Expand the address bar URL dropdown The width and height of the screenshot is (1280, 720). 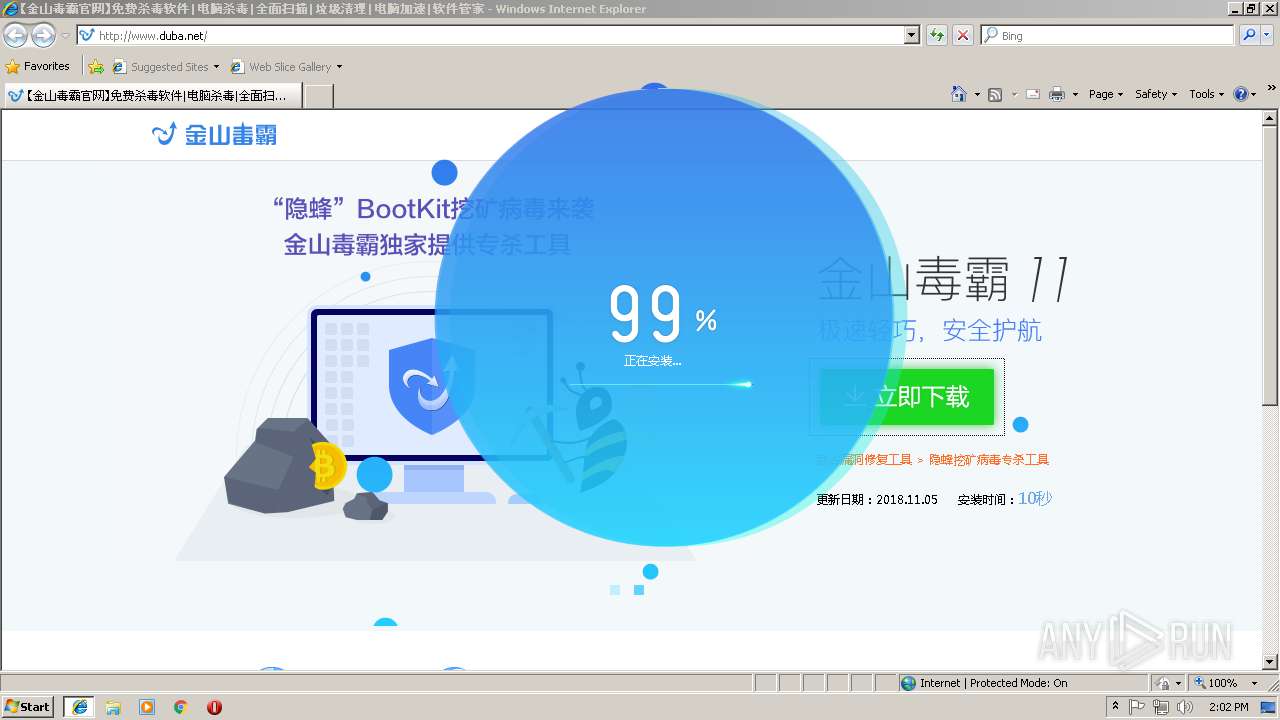coord(911,35)
